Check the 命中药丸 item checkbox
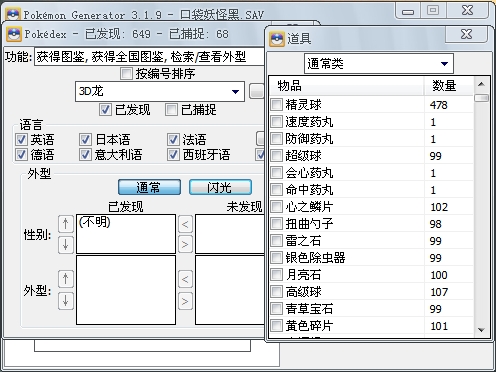 click(276, 190)
